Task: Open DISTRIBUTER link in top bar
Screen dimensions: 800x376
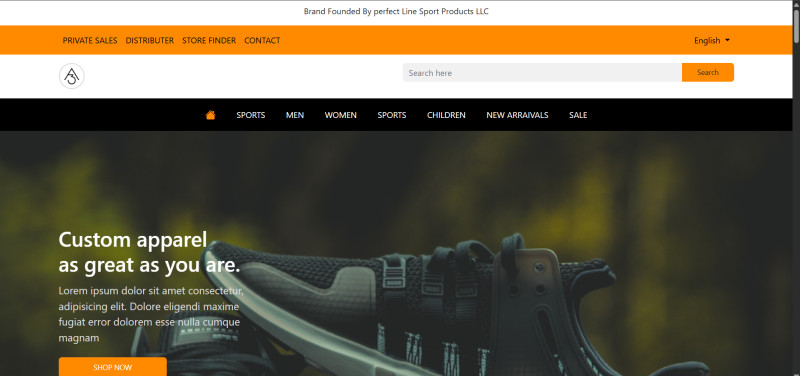Action: [x=149, y=40]
